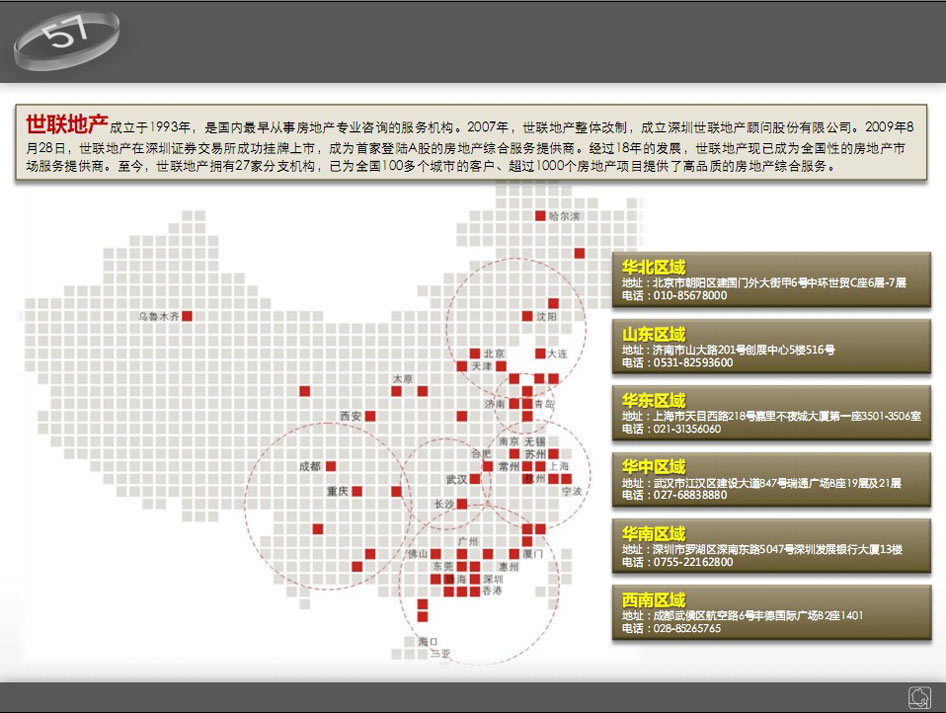Screen dimensions: 946x713
Task: Click the 华北区域 address line starting 北京市朝阳区
Action: [779, 283]
